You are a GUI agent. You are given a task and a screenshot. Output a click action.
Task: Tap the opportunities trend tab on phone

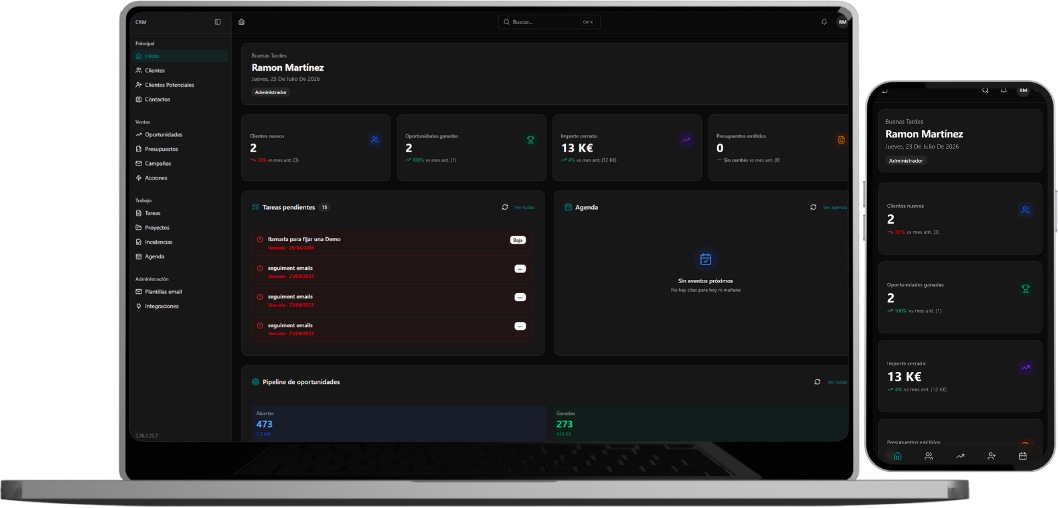pos(960,456)
